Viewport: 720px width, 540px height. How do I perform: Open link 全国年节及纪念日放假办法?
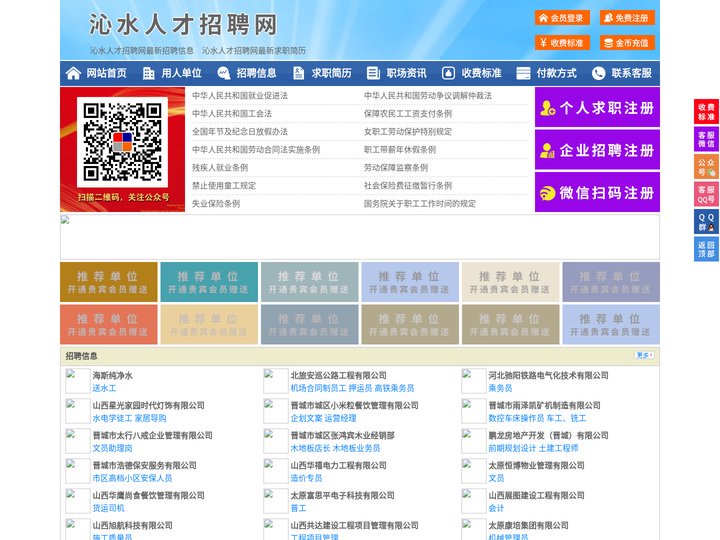[x=240, y=131]
